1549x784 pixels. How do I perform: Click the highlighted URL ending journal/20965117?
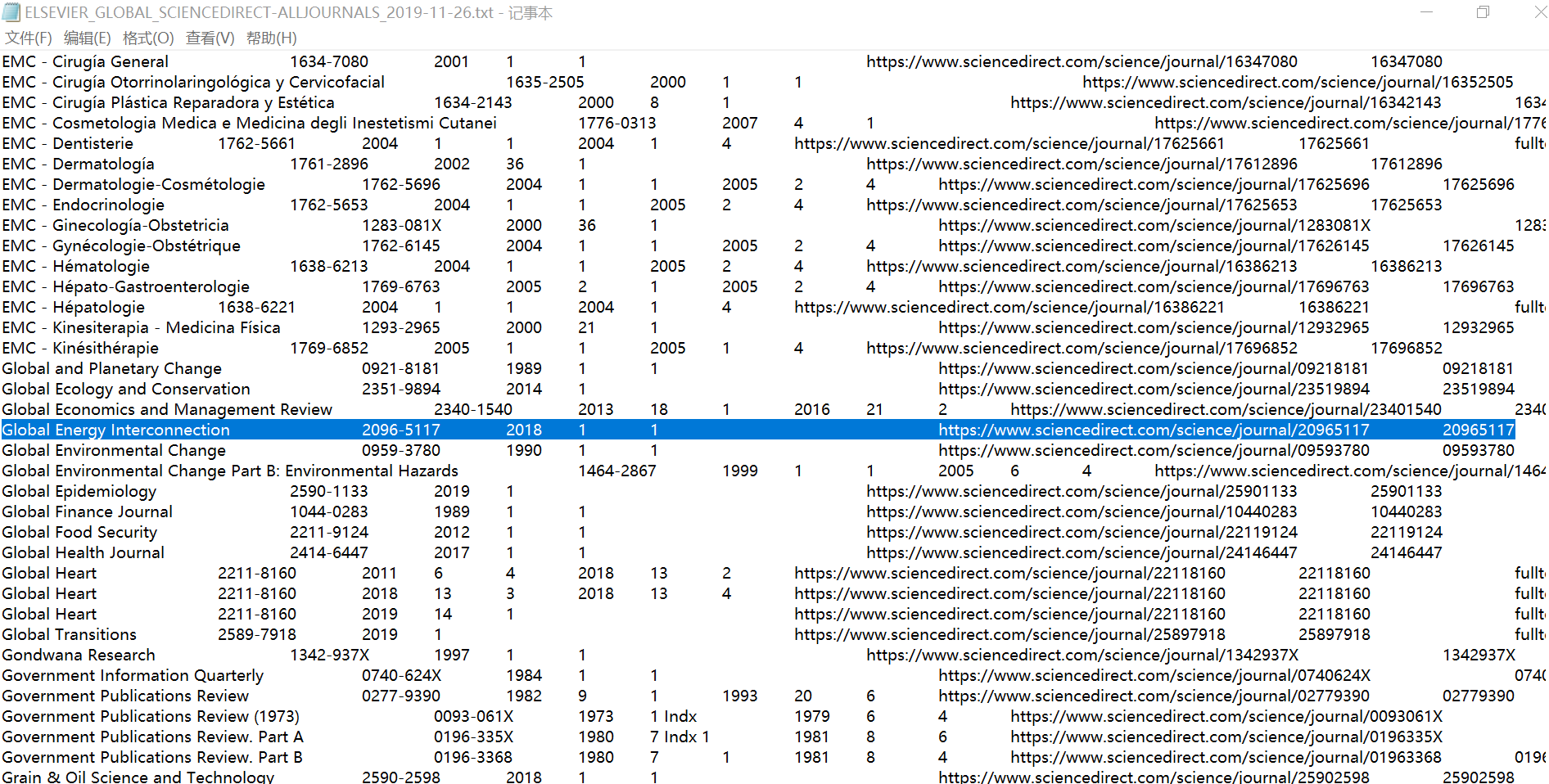coord(1154,430)
